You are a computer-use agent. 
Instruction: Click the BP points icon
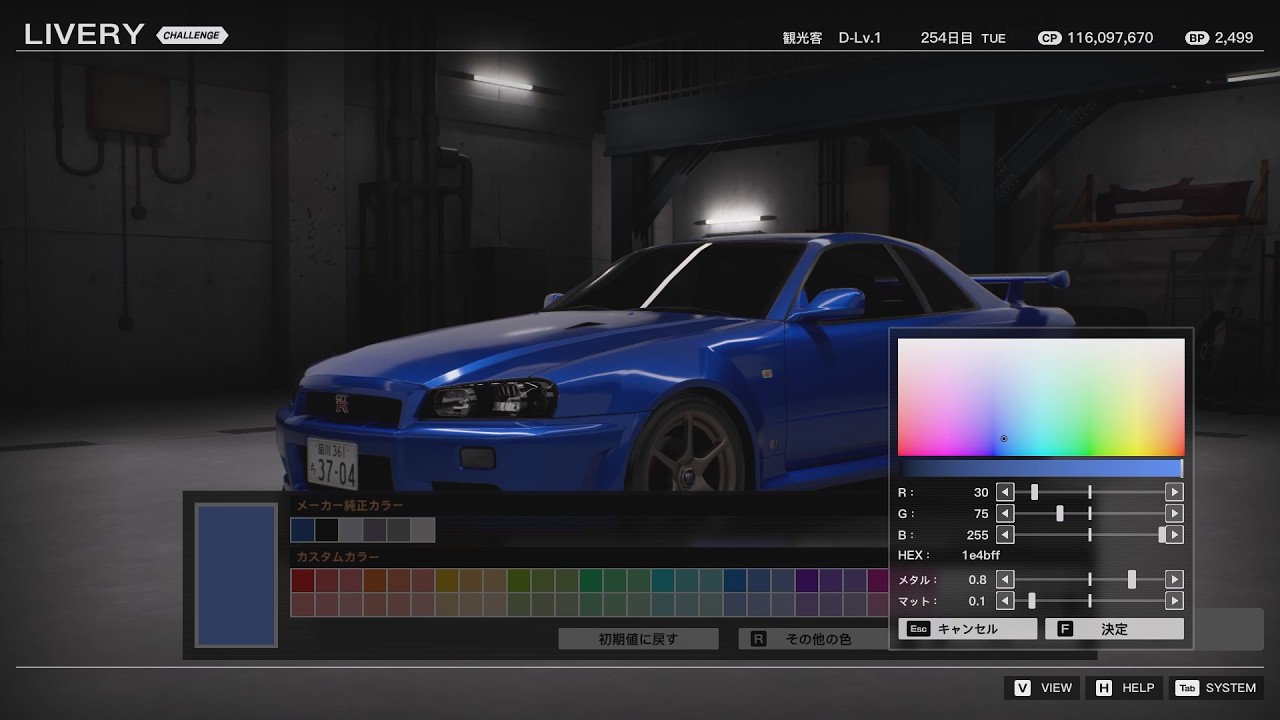click(x=1197, y=38)
